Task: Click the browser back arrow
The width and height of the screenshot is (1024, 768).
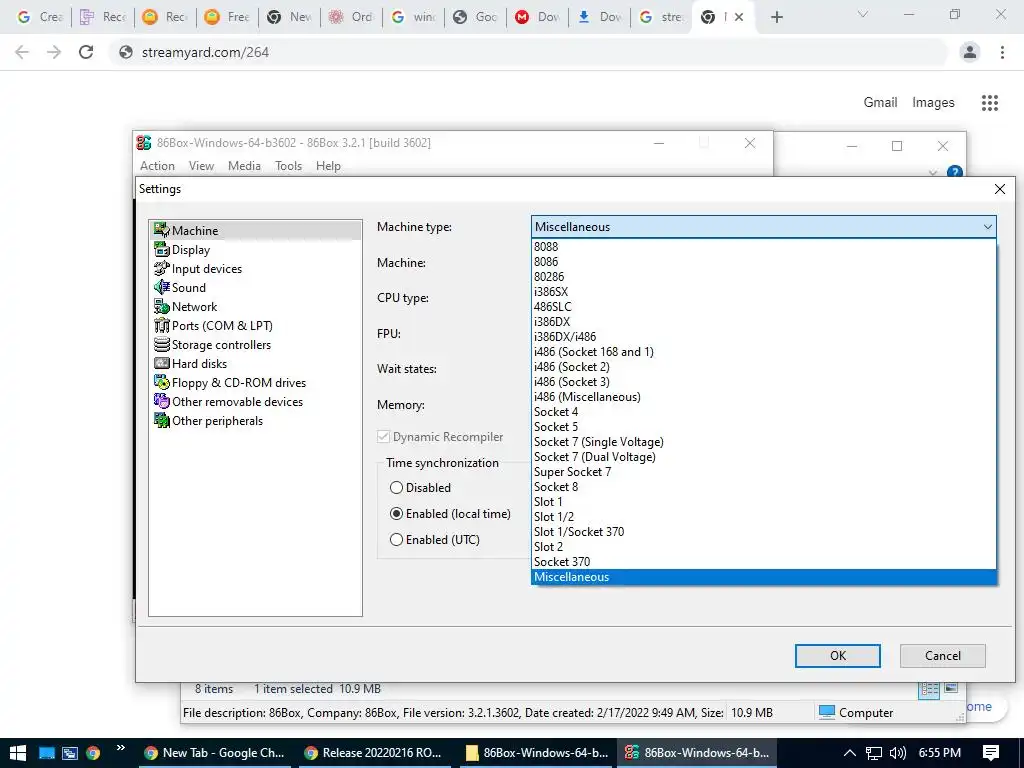Action: (x=22, y=52)
